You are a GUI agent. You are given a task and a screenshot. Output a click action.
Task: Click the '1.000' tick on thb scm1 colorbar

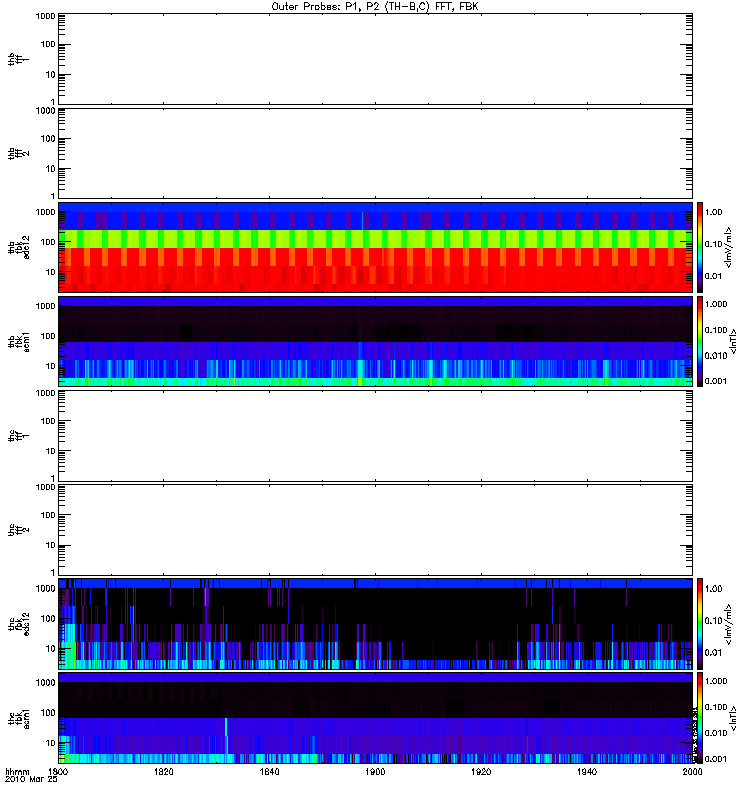coord(716,304)
